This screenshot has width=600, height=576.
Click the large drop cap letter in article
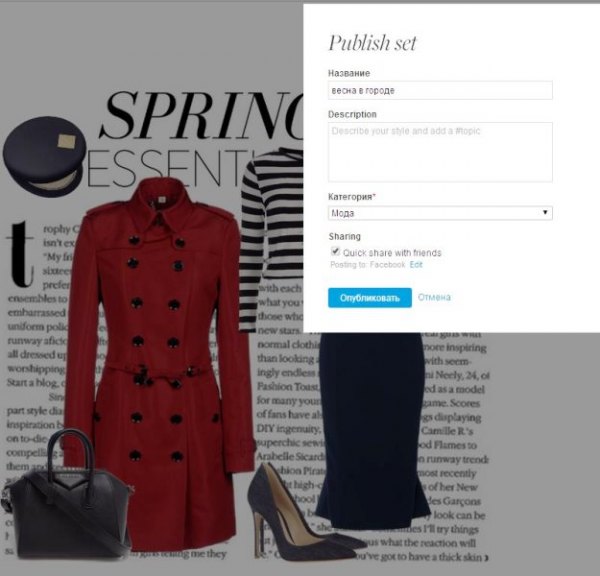pos(20,254)
